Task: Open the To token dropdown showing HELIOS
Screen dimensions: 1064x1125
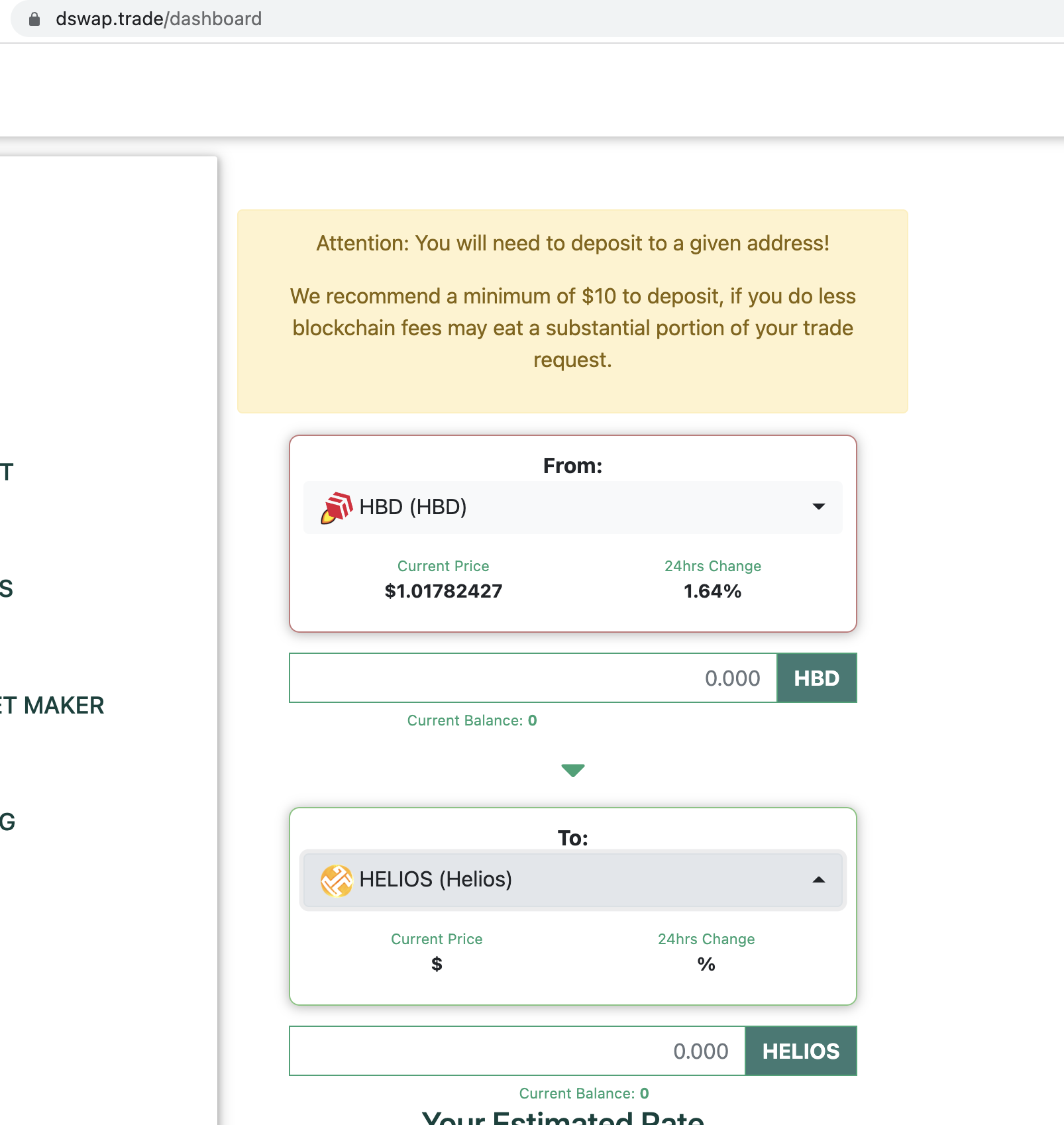Action: click(x=572, y=880)
